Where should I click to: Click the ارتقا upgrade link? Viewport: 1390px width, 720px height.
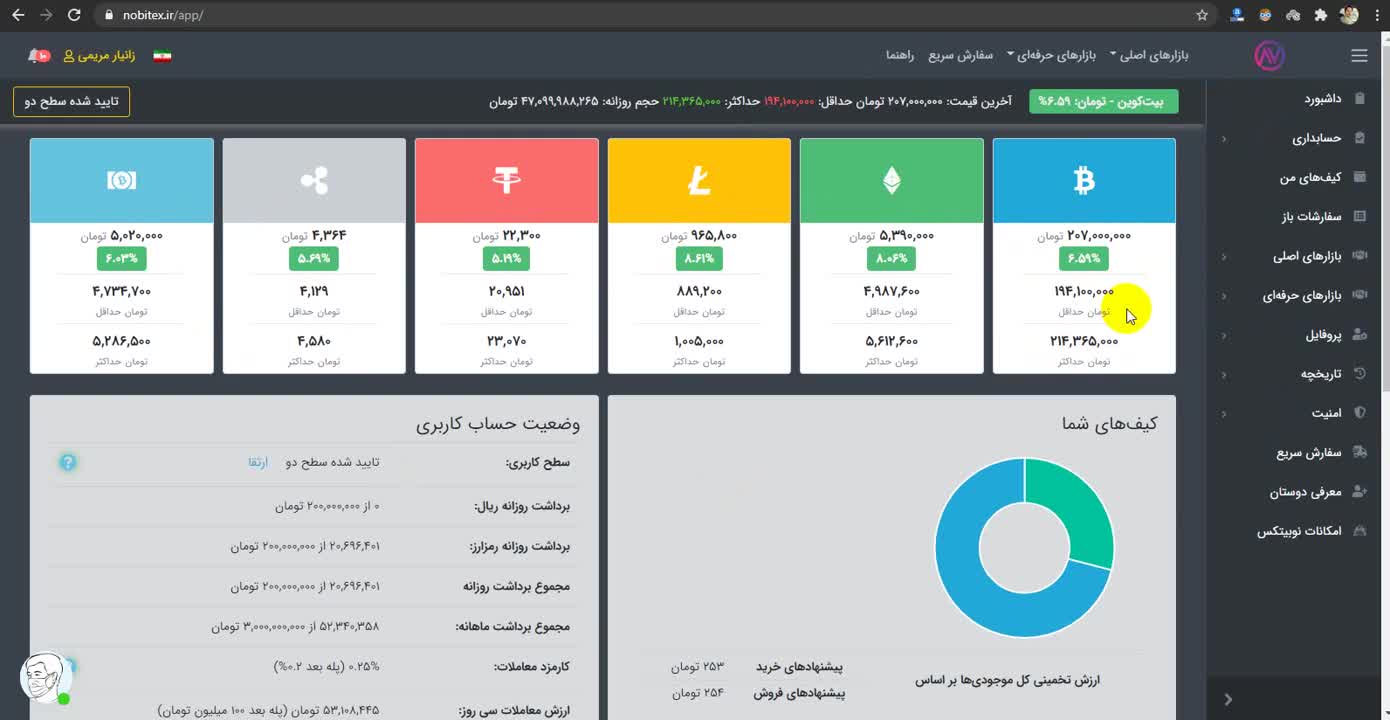point(258,462)
